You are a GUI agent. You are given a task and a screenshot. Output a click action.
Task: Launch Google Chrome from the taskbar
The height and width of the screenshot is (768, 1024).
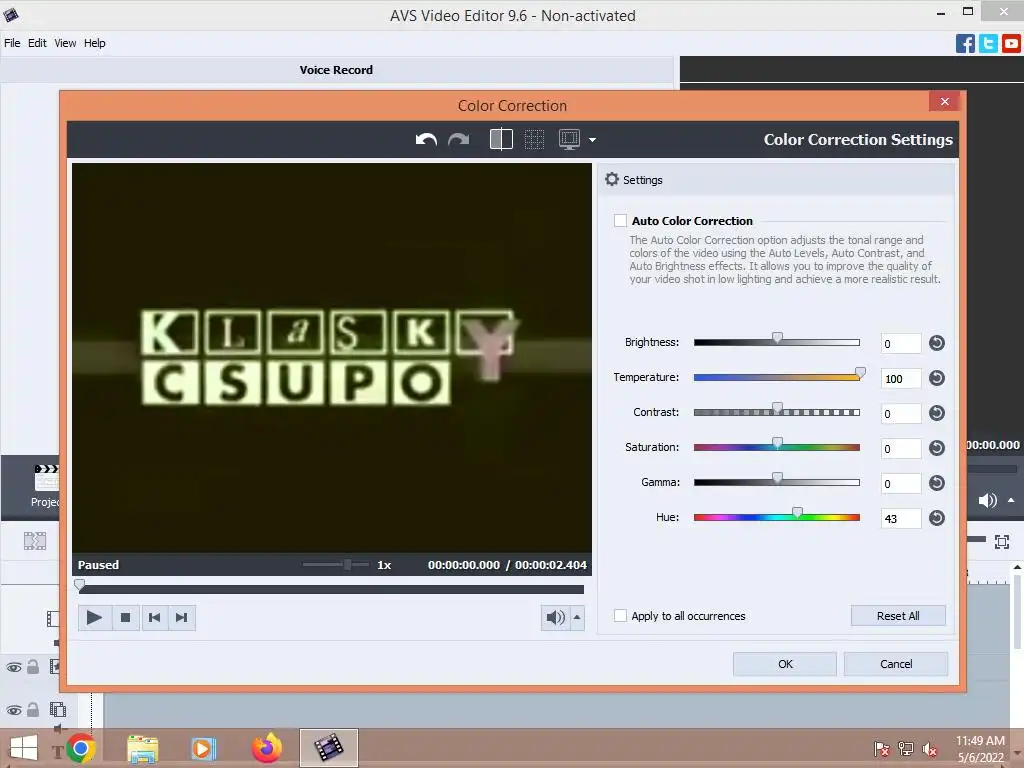coord(80,748)
